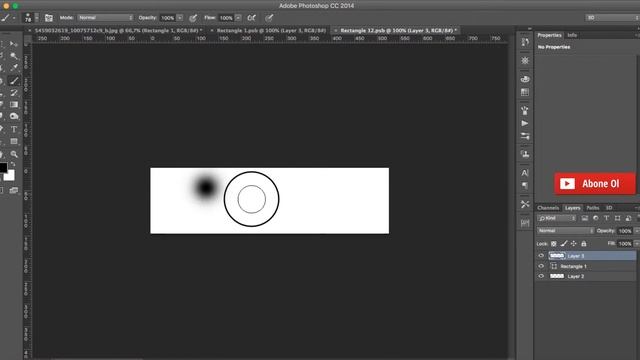Open the painting Mode dropdown
This screenshot has width=640, height=360.
[105, 18]
